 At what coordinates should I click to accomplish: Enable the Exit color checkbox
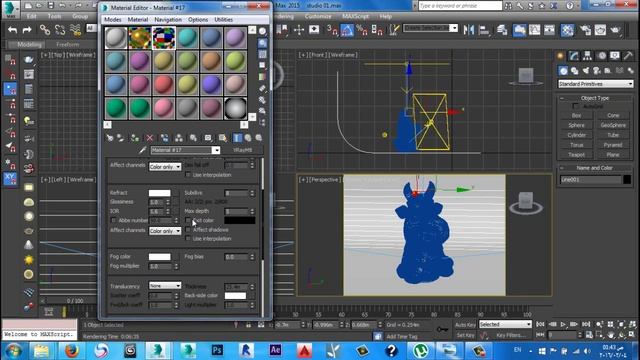188,220
